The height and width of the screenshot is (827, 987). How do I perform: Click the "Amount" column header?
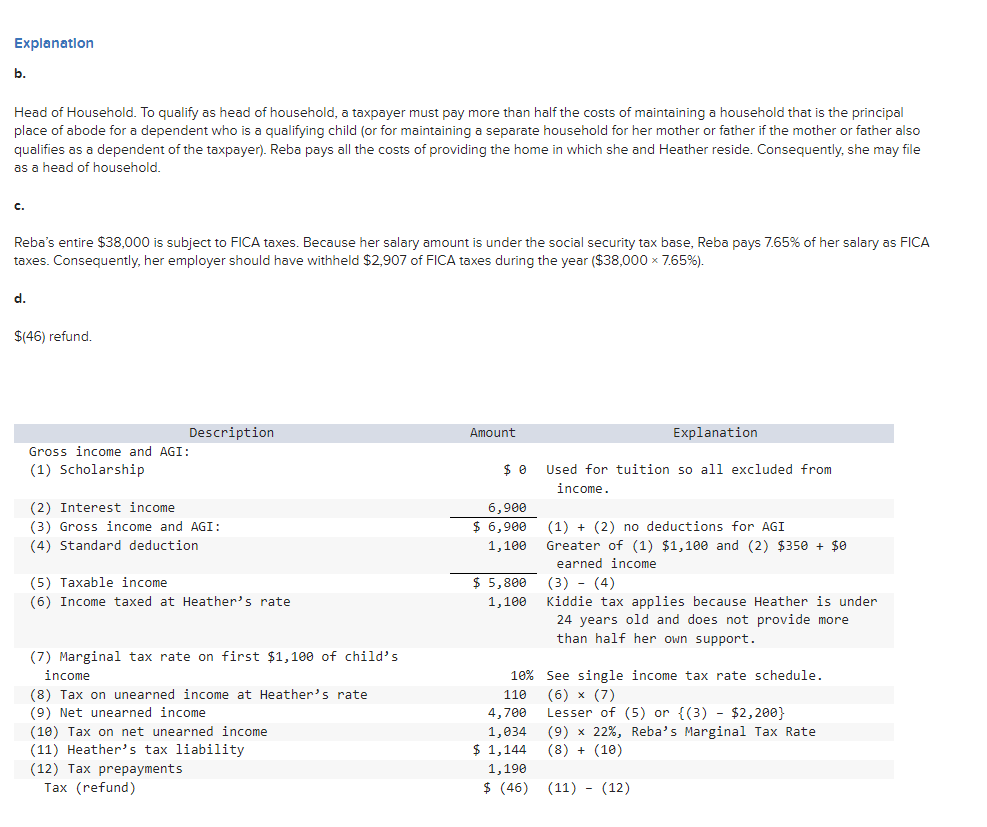pyautogui.click(x=492, y=433)
